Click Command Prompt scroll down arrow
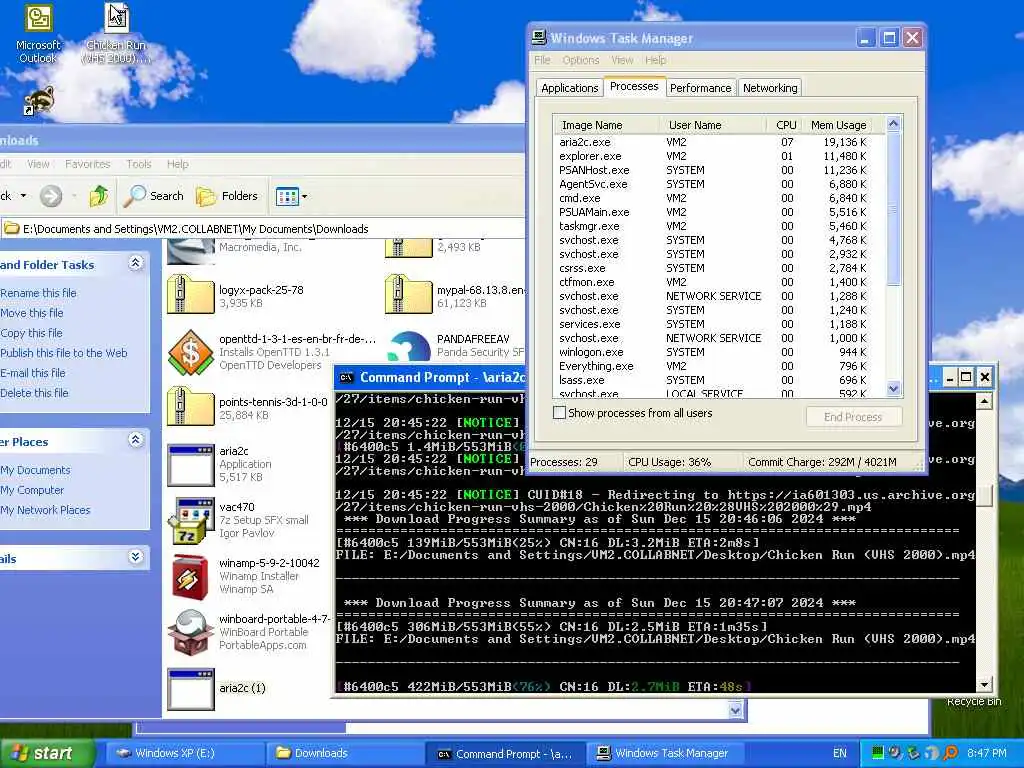1024x768 pixels. [984, 684]
